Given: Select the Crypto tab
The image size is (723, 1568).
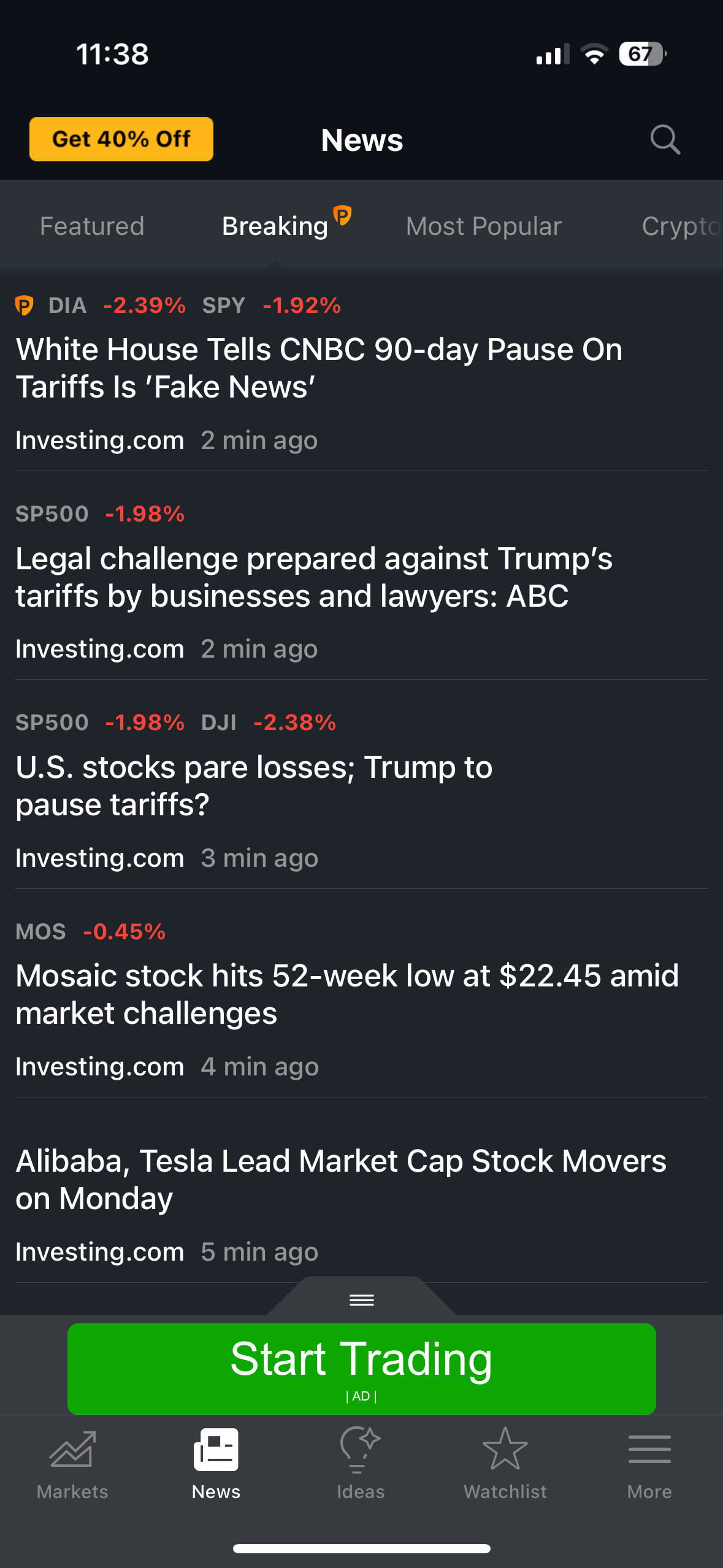Looking at the screenshot, I should pyautogui.click(x=679, y=226).
